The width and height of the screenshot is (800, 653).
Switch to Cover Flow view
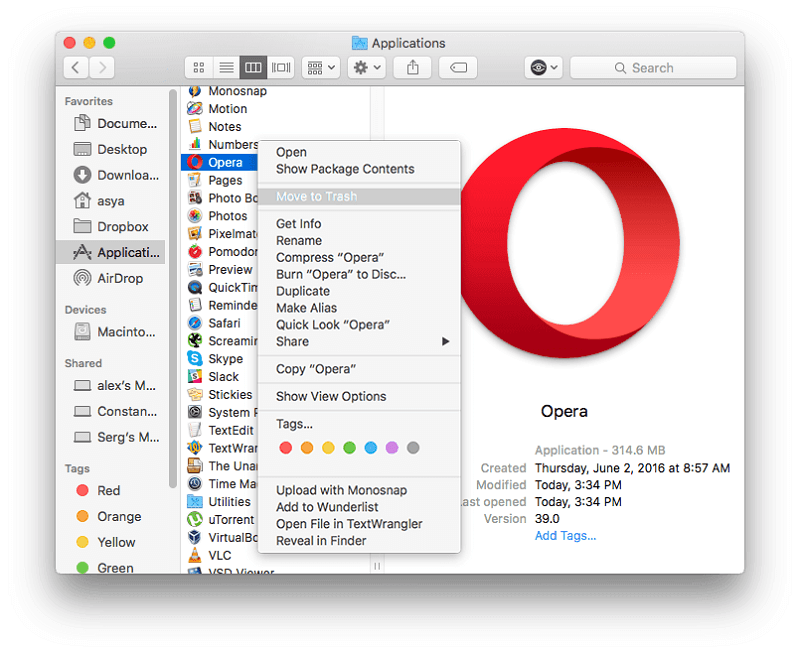point(281,67)
